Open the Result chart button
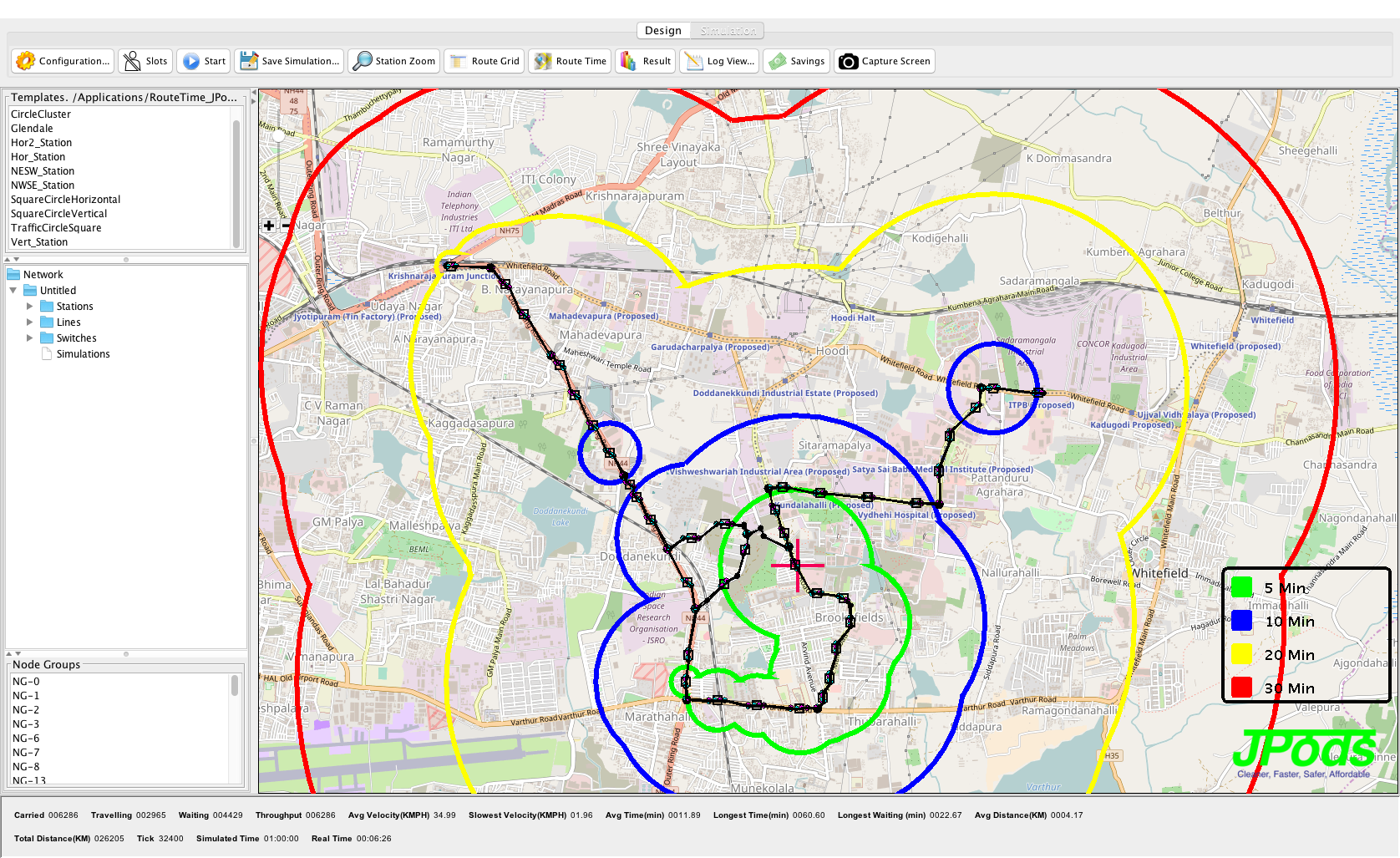This screenshot has height=858, width=1400. click(x=628, y=61)
